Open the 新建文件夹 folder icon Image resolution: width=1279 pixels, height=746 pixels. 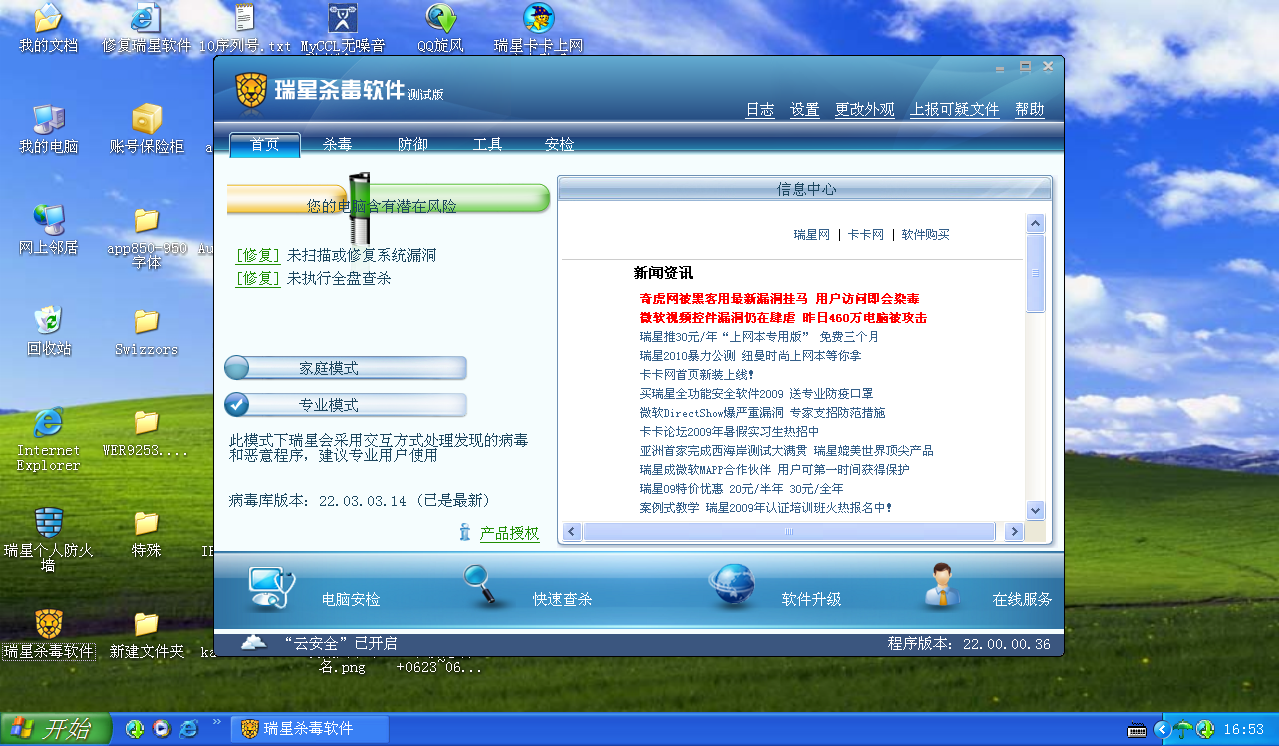point(147,623)
